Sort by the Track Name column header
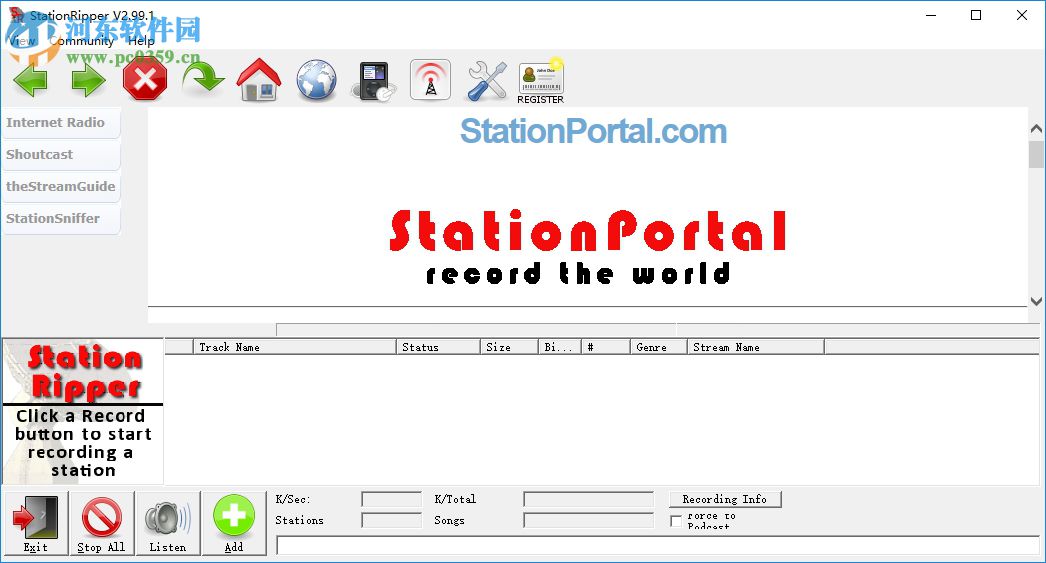The image size is (1046, 563). [294, 347]
